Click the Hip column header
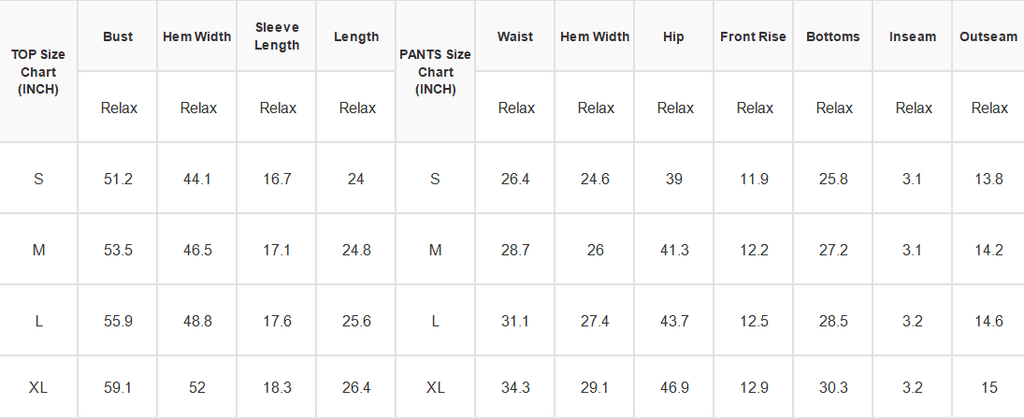Image resolution: width=1024 pixels, height=419 pixels. (x=673, y=36)
